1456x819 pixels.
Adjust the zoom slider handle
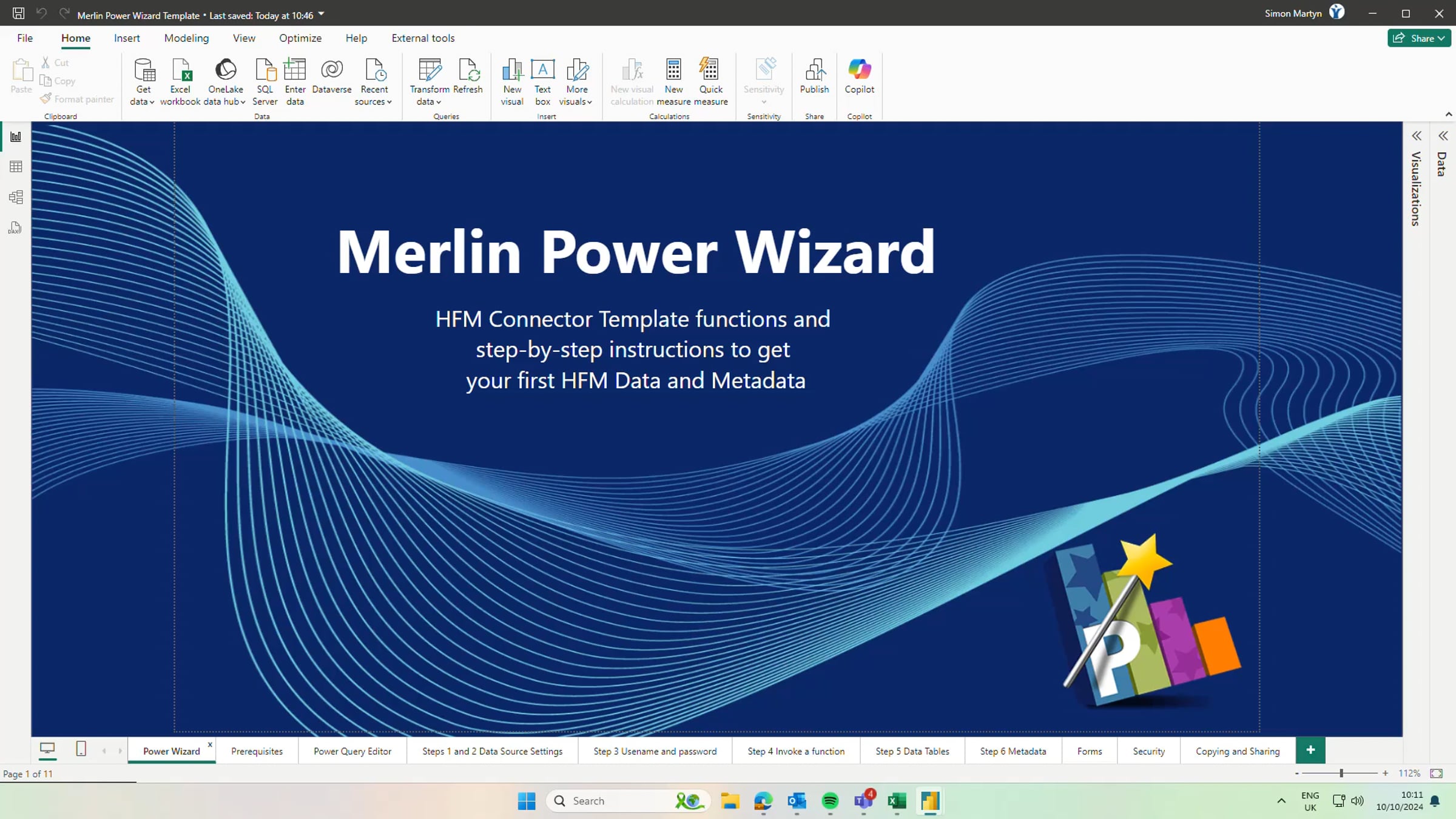click(x=1341, y=773)
